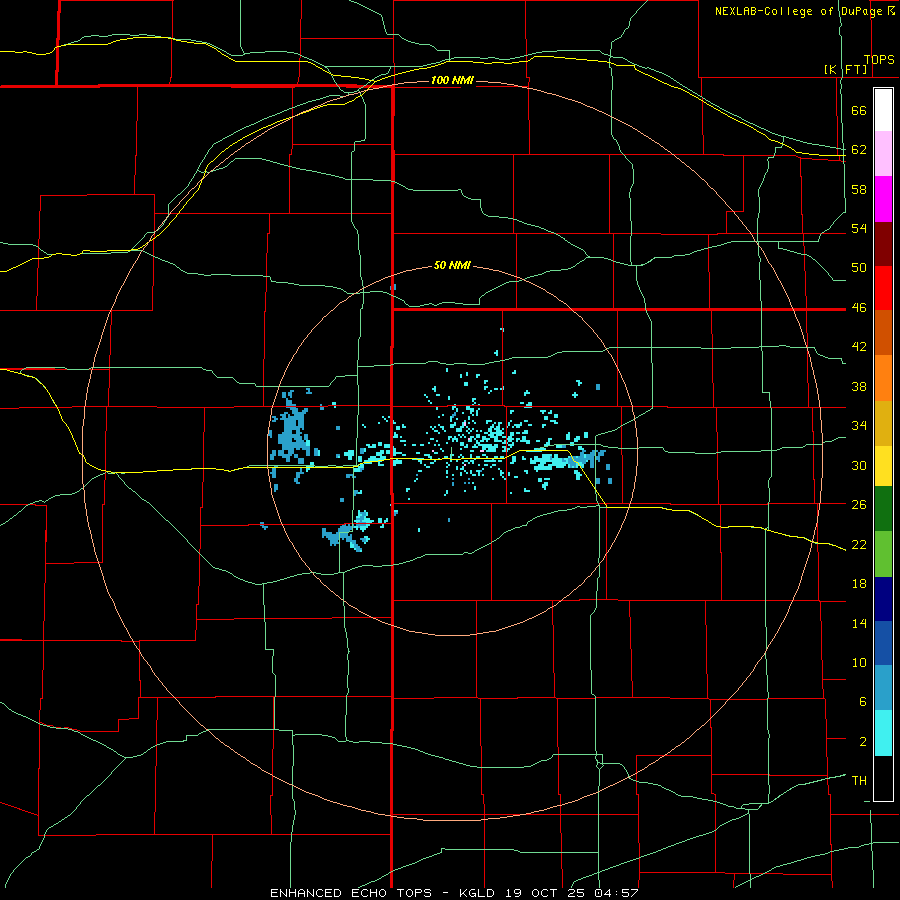The height and width of the screenshot is (900, 900).
Task: Click the '50' scale label on the legend
Action: point(859,268)
